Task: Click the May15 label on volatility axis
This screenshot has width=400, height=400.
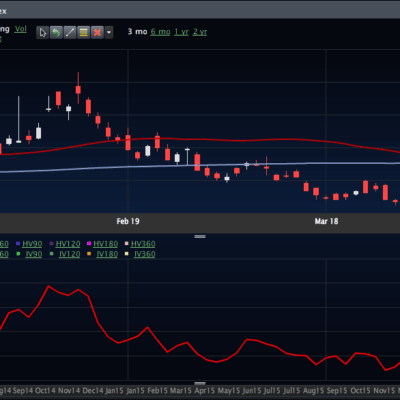Action: click(x=229, y=391)
